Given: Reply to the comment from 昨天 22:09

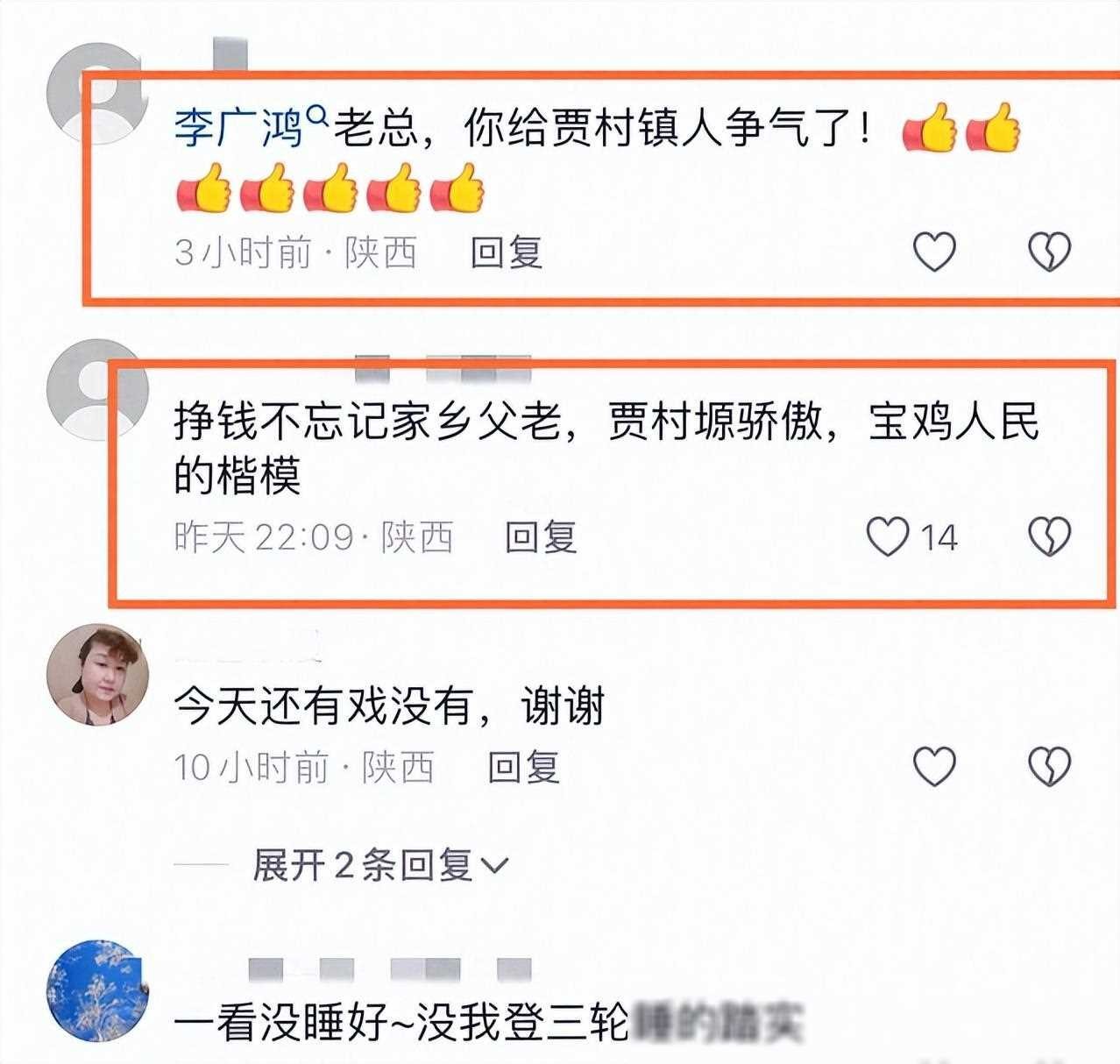Looking at the screenshot, I should pyautogui.click(x=541, y=536).
